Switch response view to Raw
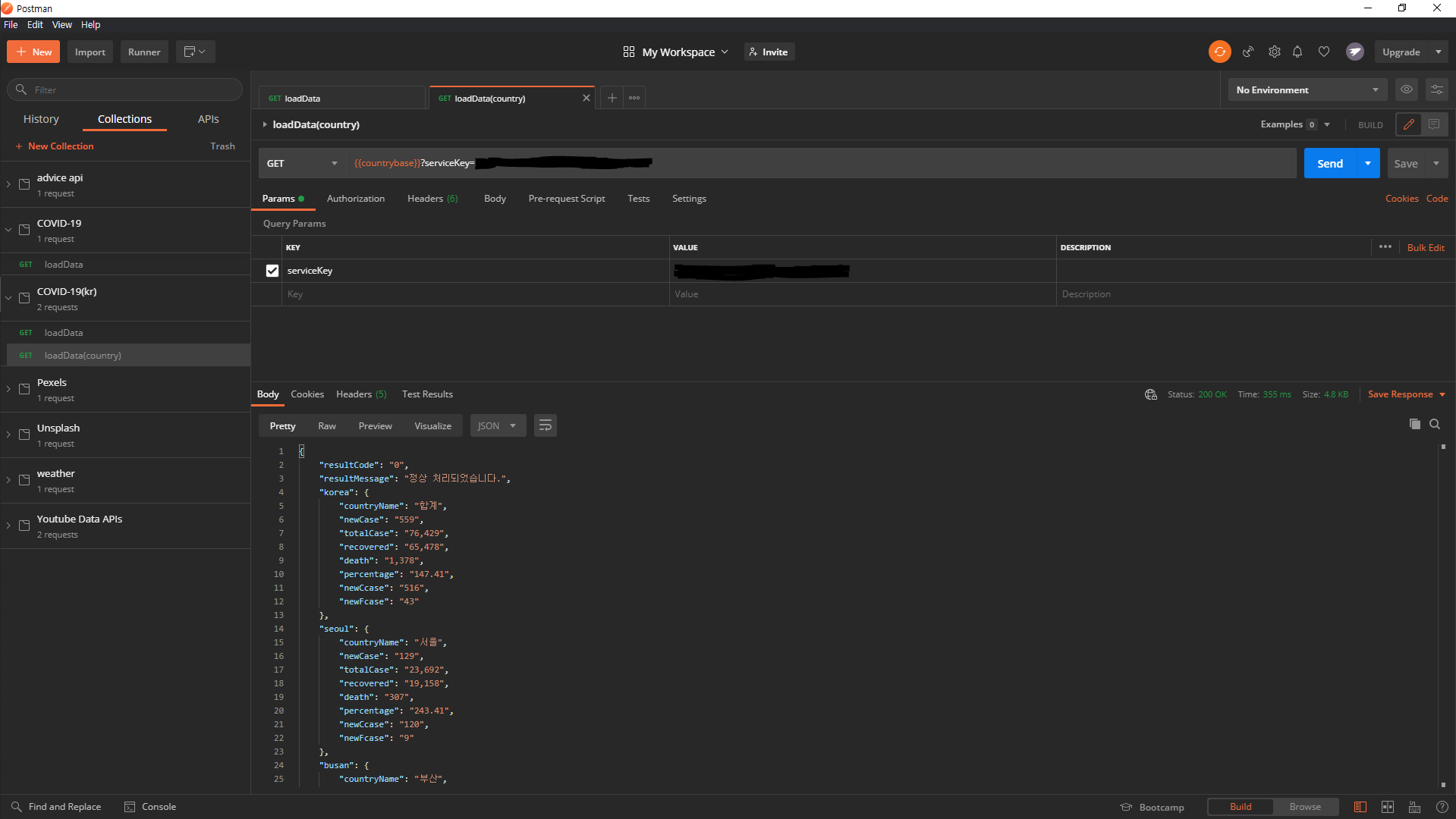The height and width of the screenshot is (819, 1456). (327, 425)
